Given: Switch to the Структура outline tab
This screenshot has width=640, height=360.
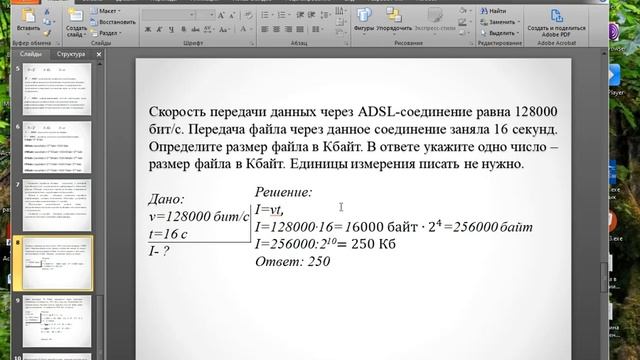Looking at the screenshot, I should [71, 54].
